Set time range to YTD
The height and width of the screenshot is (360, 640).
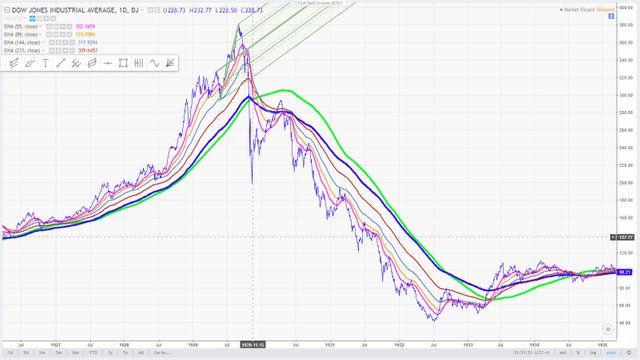93,353
